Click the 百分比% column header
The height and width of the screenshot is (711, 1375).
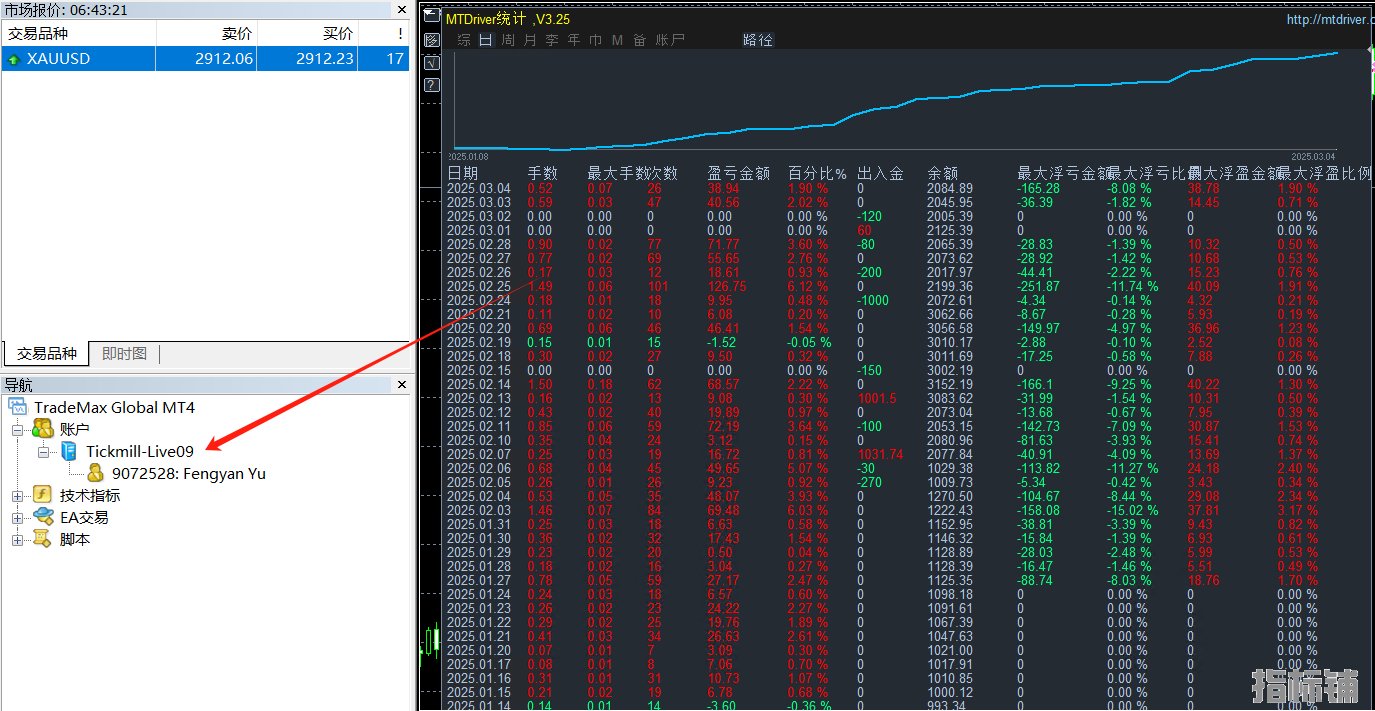click(817, 173)
